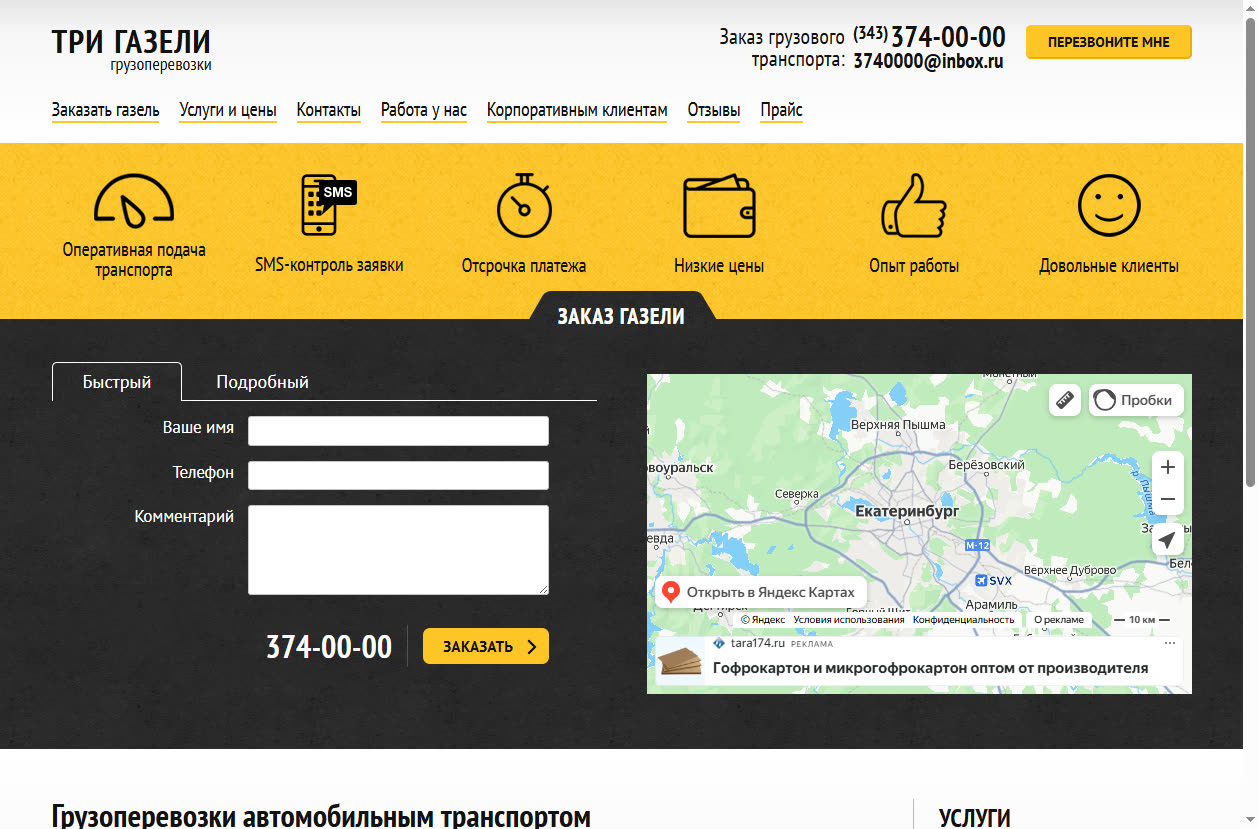Click the 3740000@inbox.ru email address
This screenshot has width=1258, height=829.
click(928, 61)
